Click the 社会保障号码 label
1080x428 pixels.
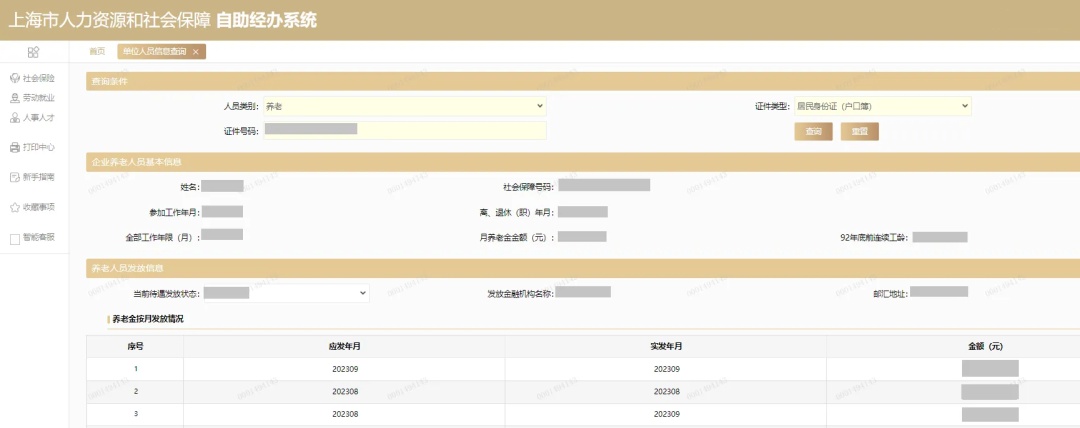coord(528,187)
